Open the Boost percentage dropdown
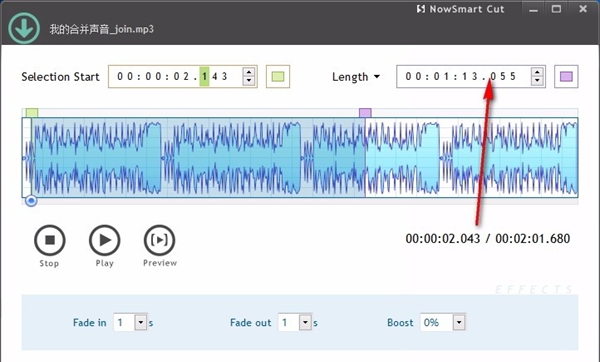Viewport: 600px width, 362px height. tap(459, 323)
